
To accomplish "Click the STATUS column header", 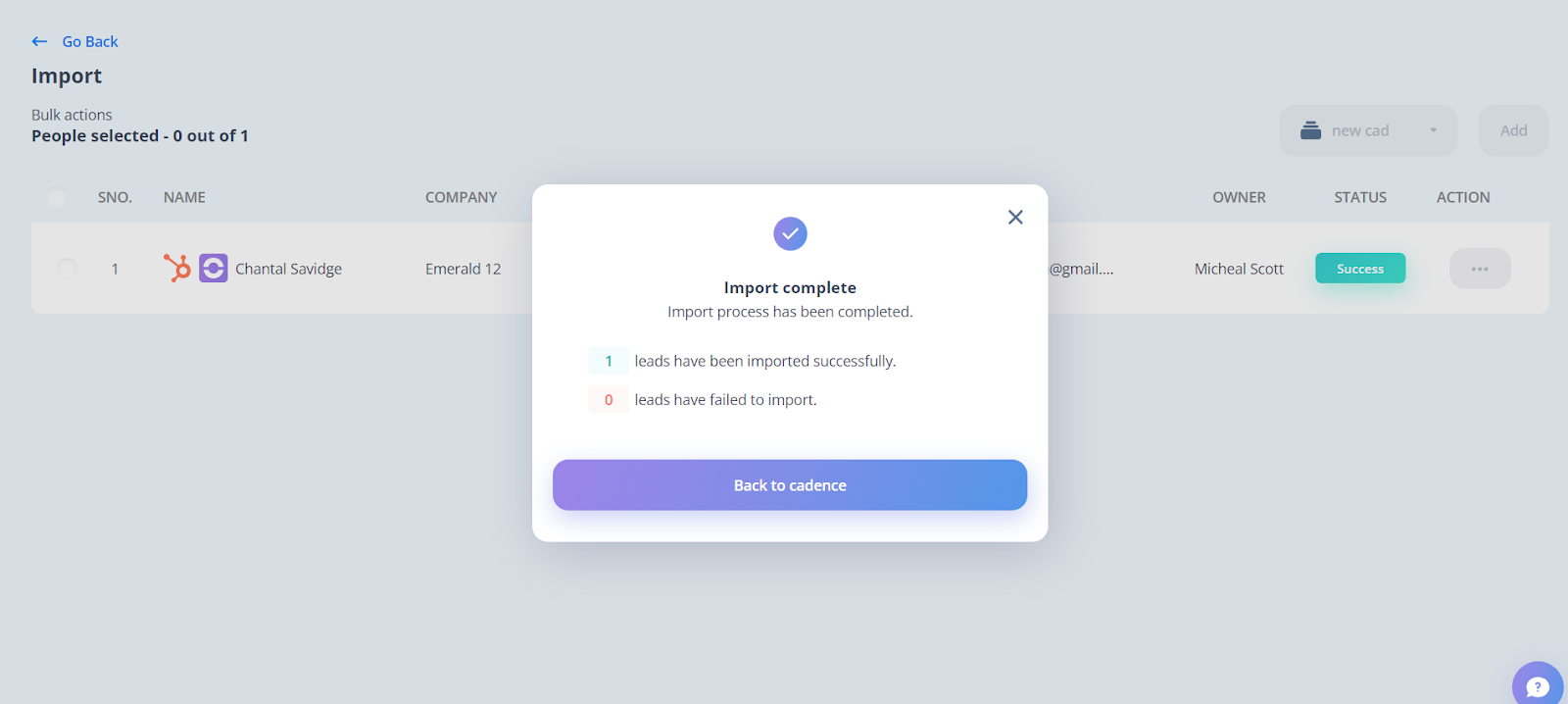I will (1360, 197).
